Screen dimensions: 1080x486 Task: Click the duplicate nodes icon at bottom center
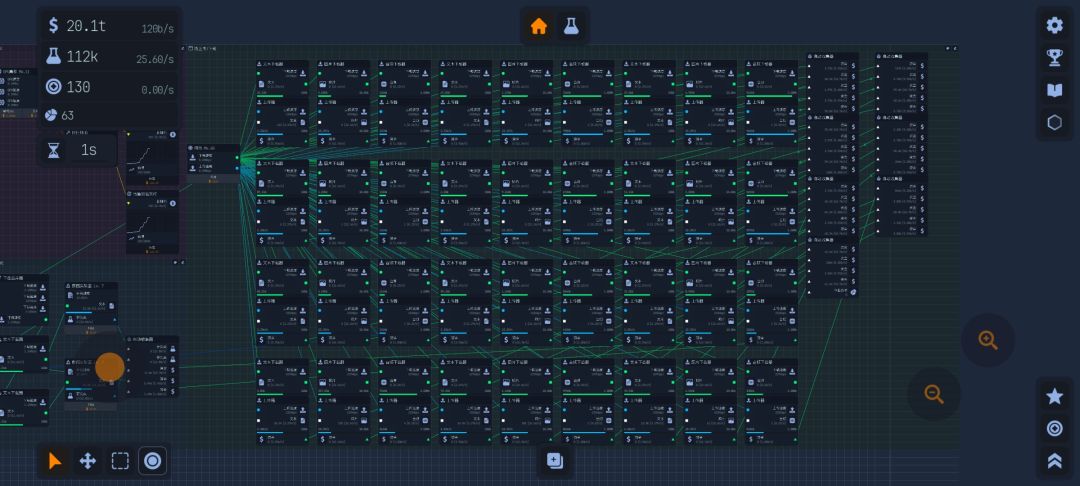tap(554, 461)
